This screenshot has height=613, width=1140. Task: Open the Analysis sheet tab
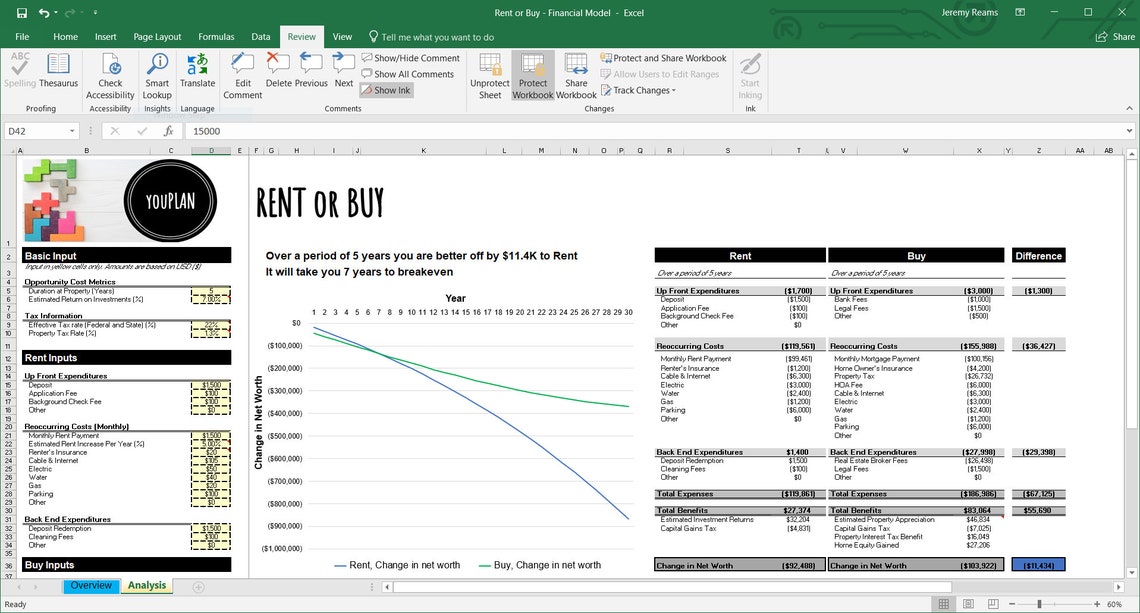point(146,585)
